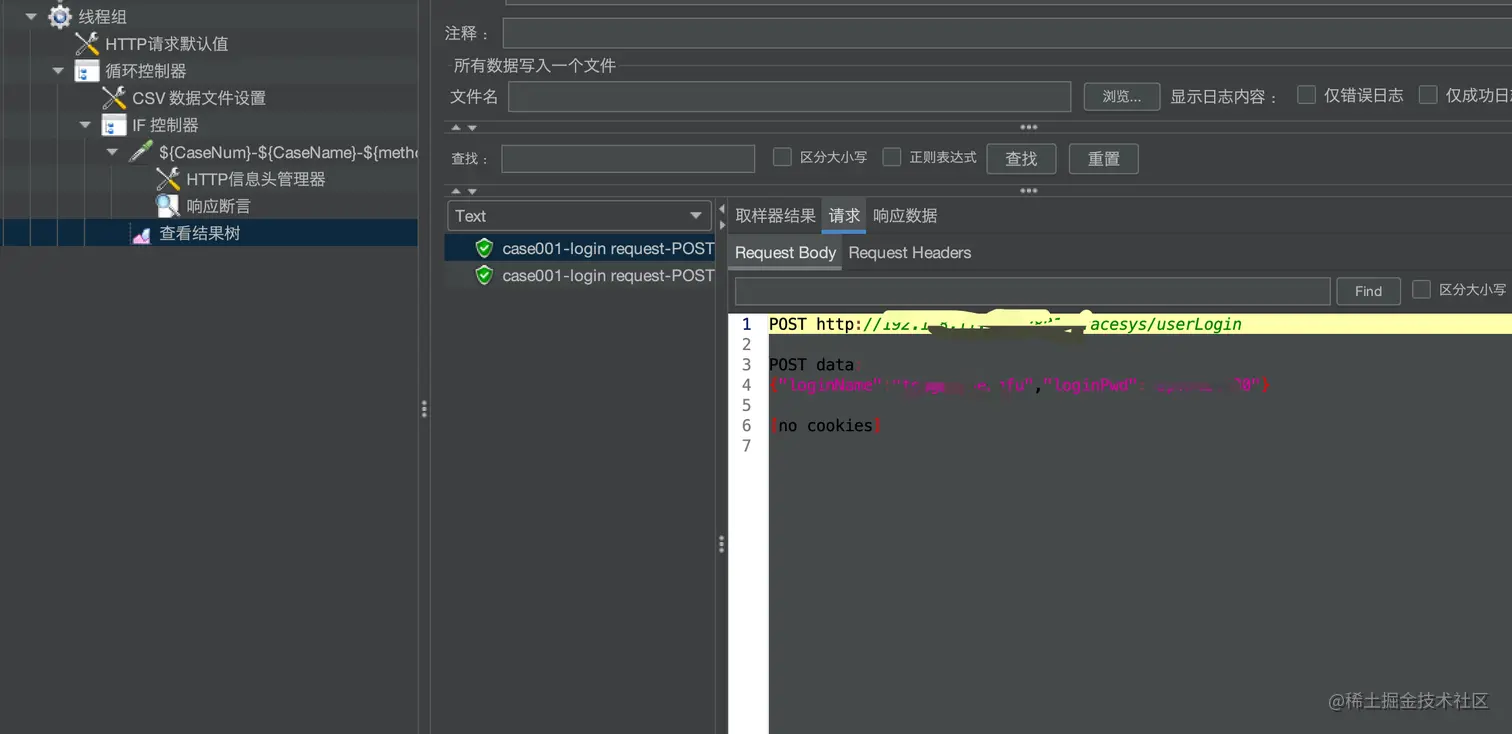Click the Find button
Viewport: 1512px width, 734px height.
pyautogui.click(x=1368, y=291)
